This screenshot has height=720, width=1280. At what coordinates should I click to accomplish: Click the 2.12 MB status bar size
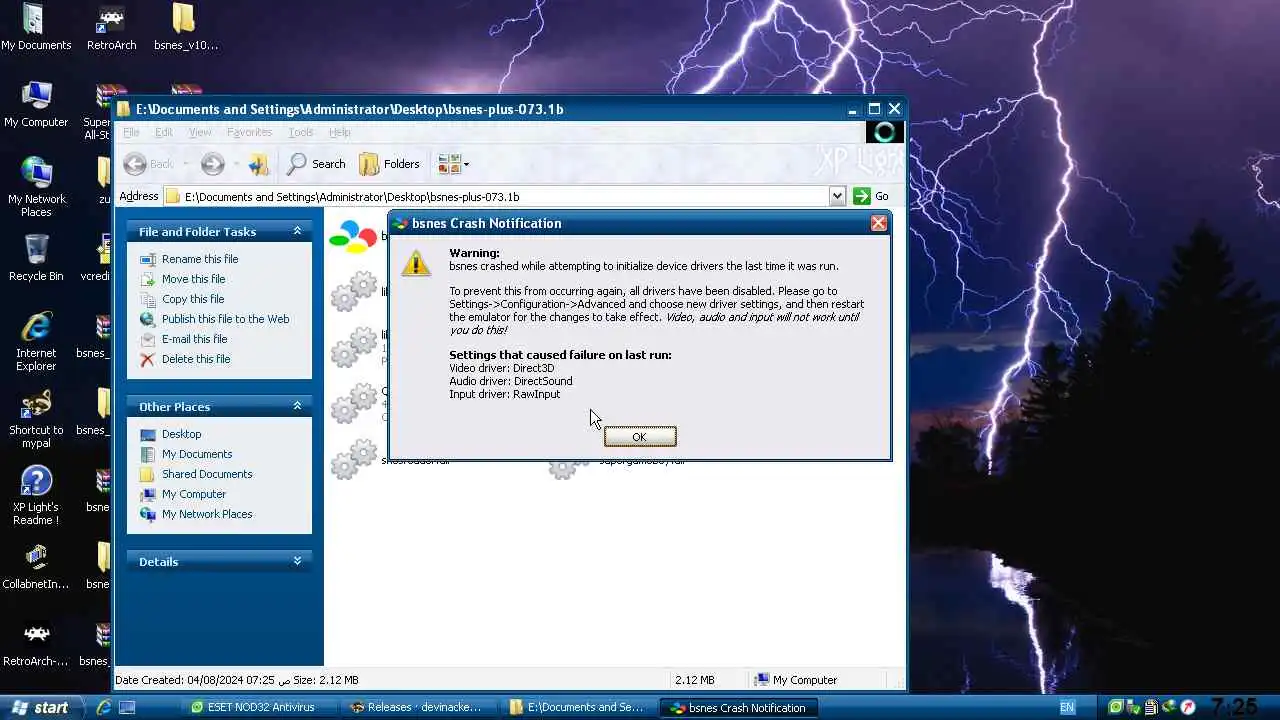click(x=694, y=680)
